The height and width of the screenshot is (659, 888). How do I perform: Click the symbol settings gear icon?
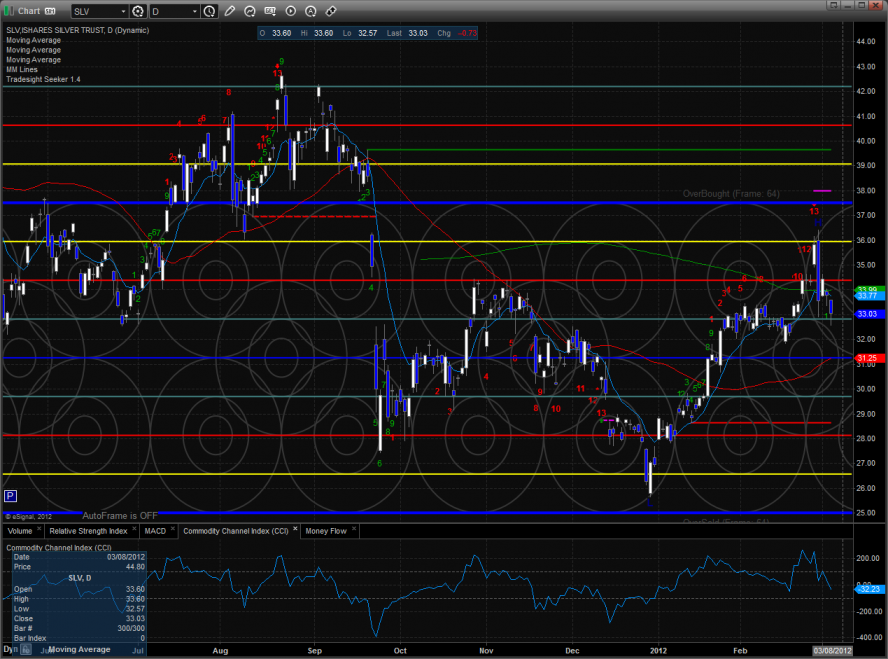tap(136, 12)
